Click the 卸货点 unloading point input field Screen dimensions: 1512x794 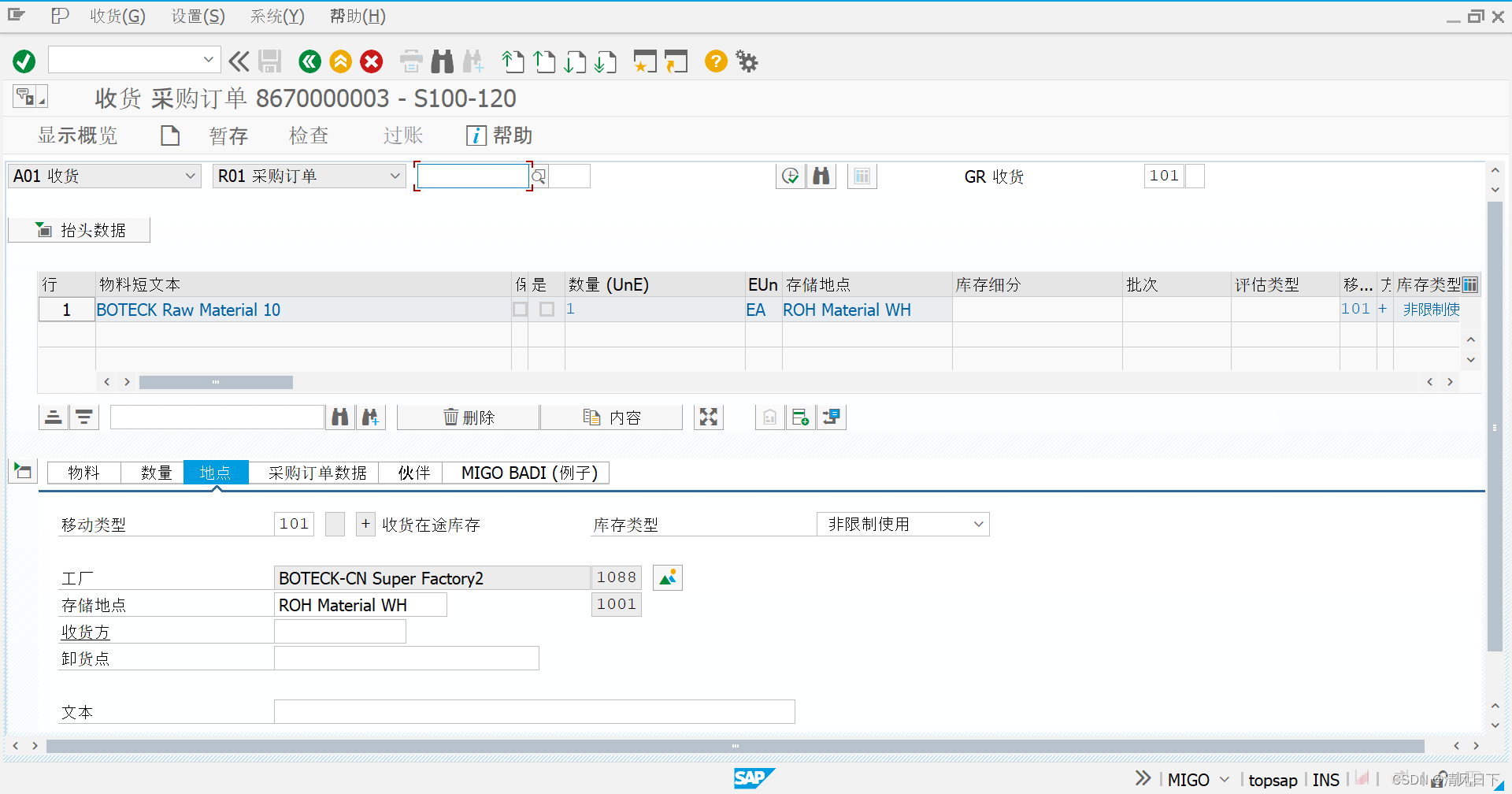pyautogui.click(x=406, y=658)
